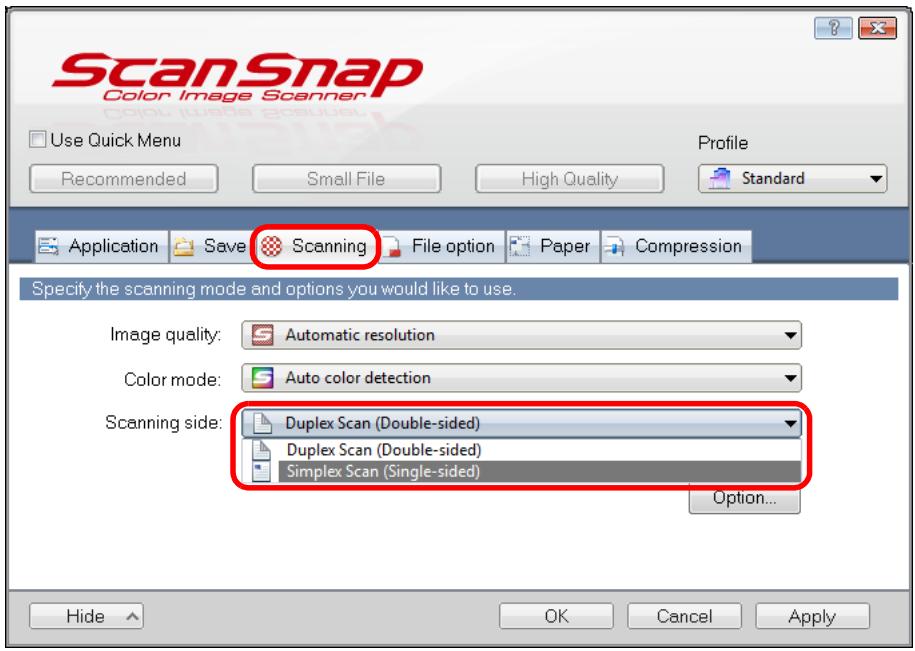Click the Image quality label
Screen dimensions: 915x651
tap(166, 335)
